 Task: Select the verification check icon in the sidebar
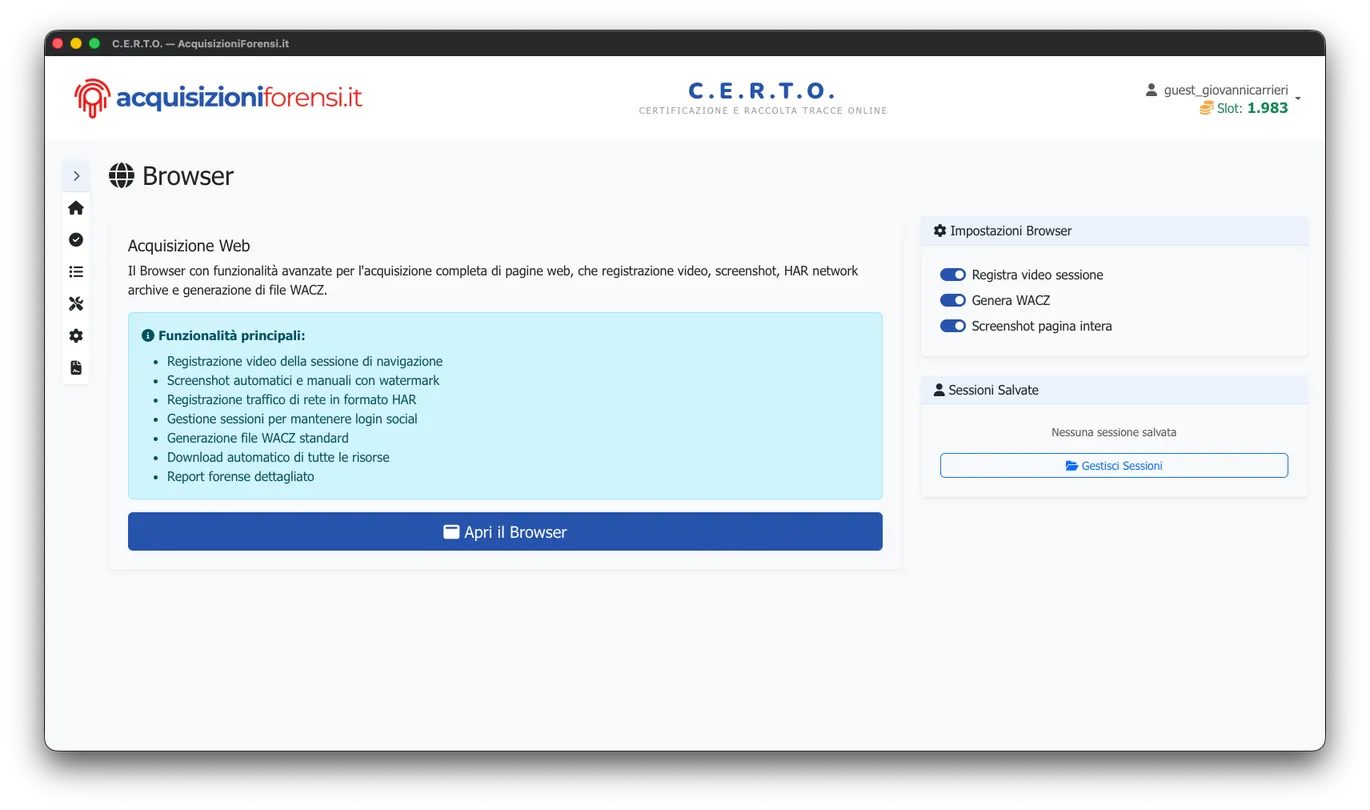(x=75, y=239)
